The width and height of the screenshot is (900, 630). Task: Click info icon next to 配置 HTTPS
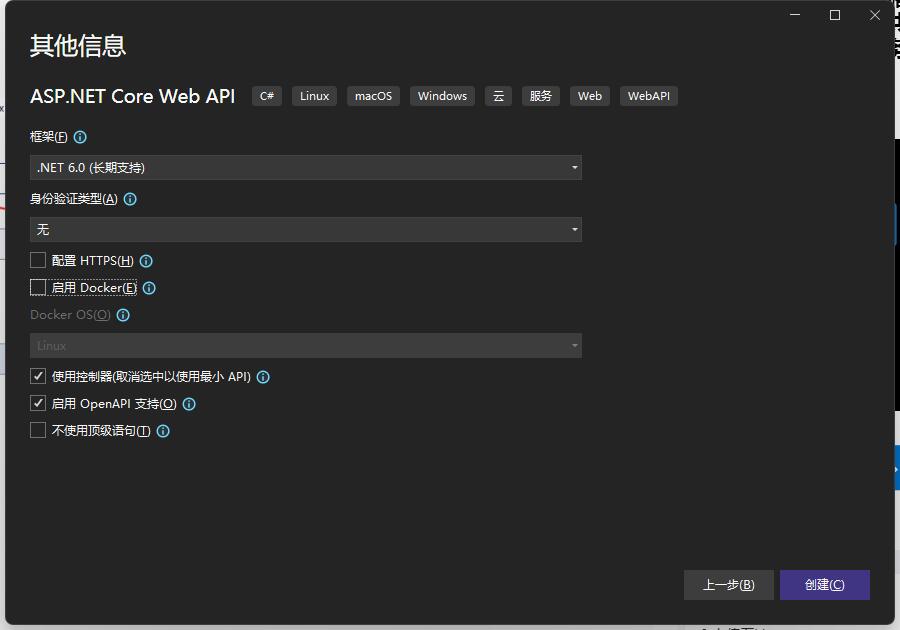coord(146,261)
